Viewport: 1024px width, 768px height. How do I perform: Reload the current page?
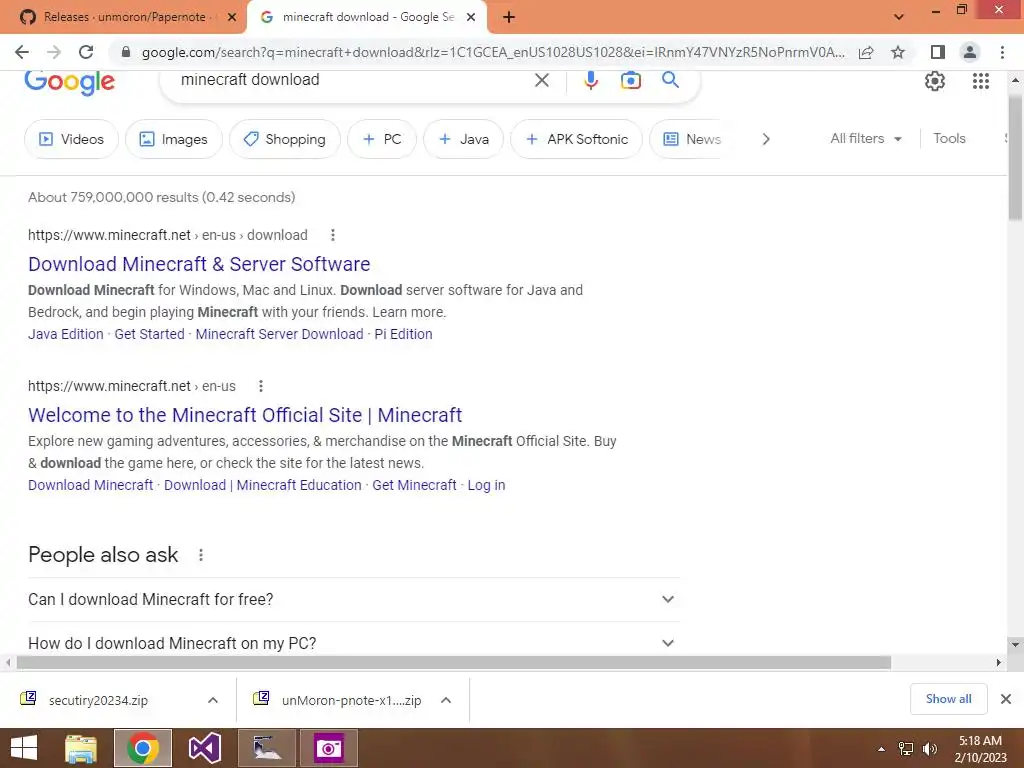click(86, 52)
